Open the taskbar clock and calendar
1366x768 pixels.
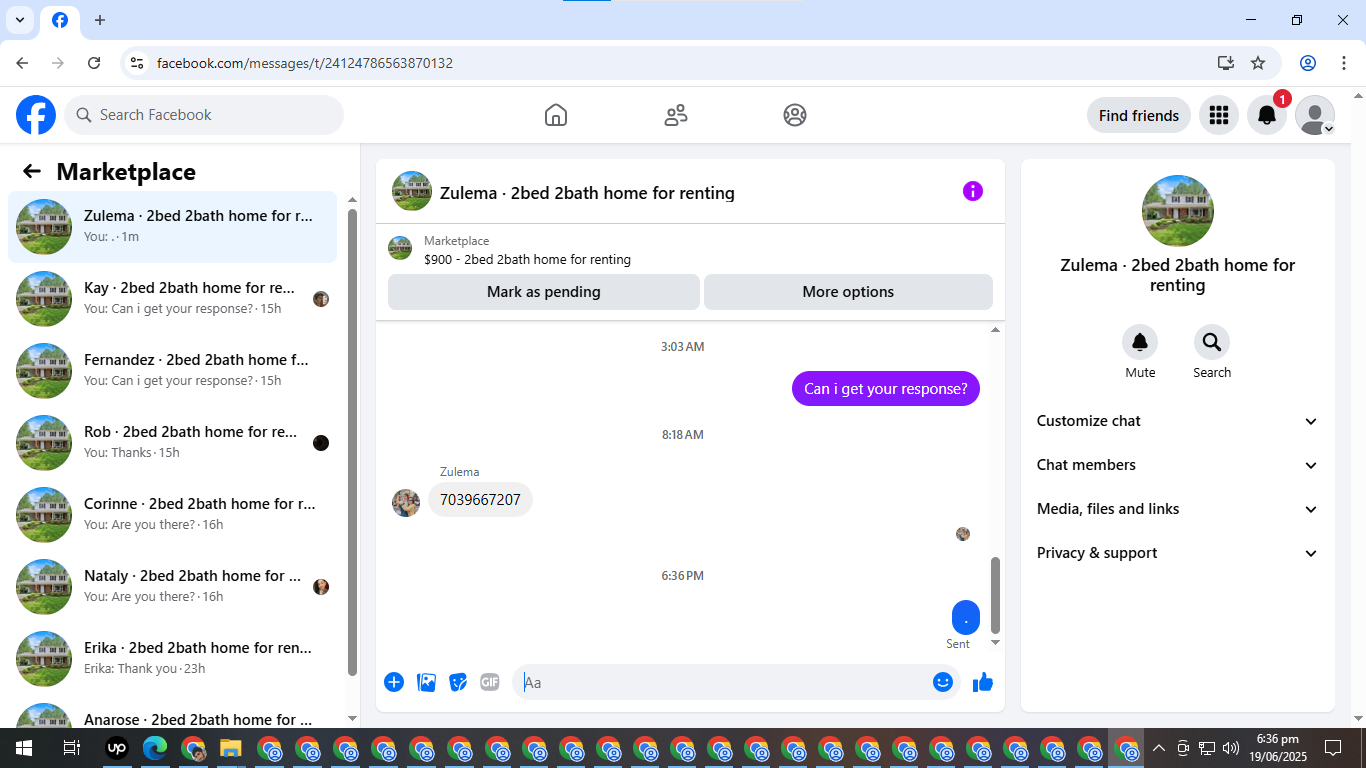point(1277,748)
